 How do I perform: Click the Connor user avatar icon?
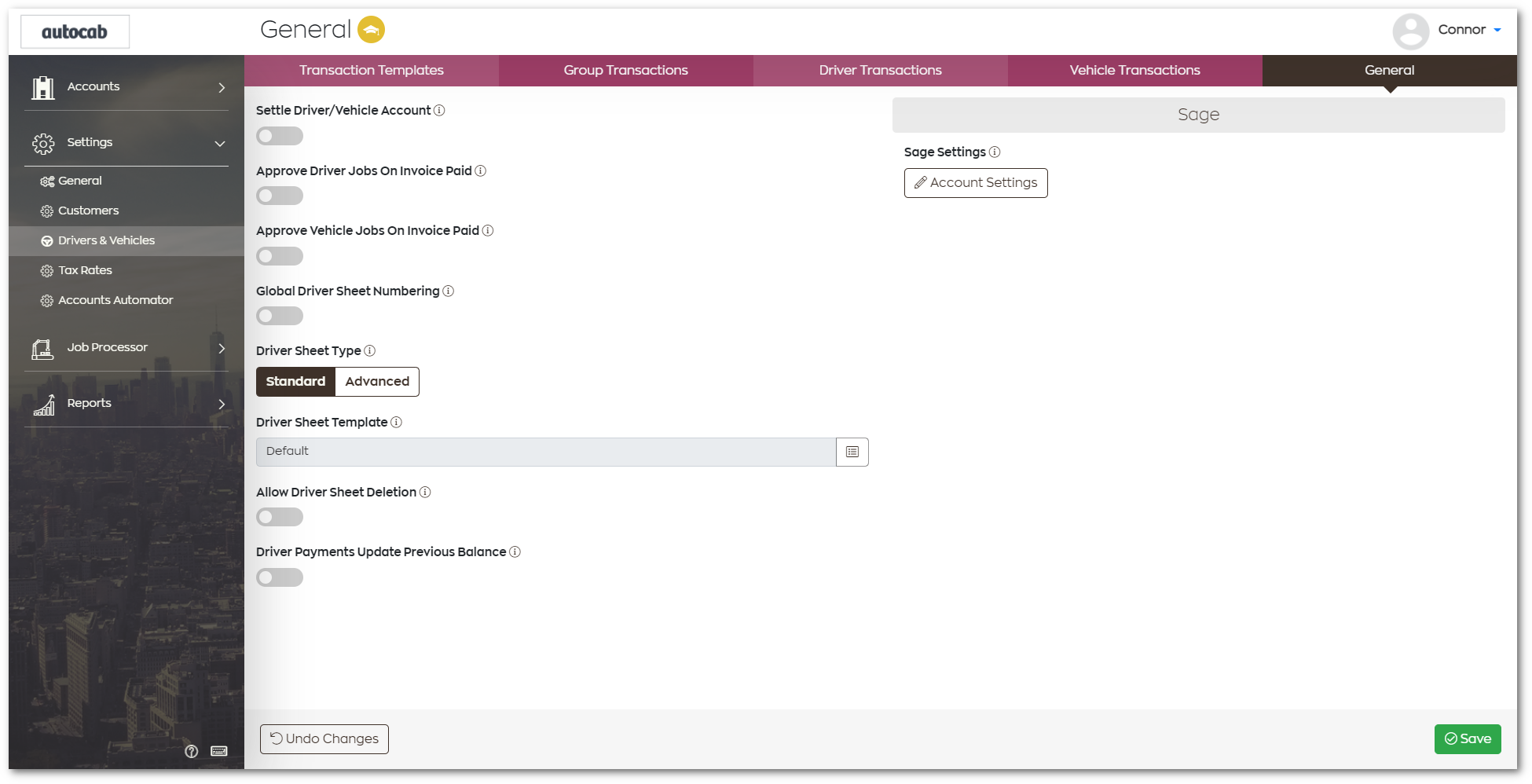[1410, 31]
